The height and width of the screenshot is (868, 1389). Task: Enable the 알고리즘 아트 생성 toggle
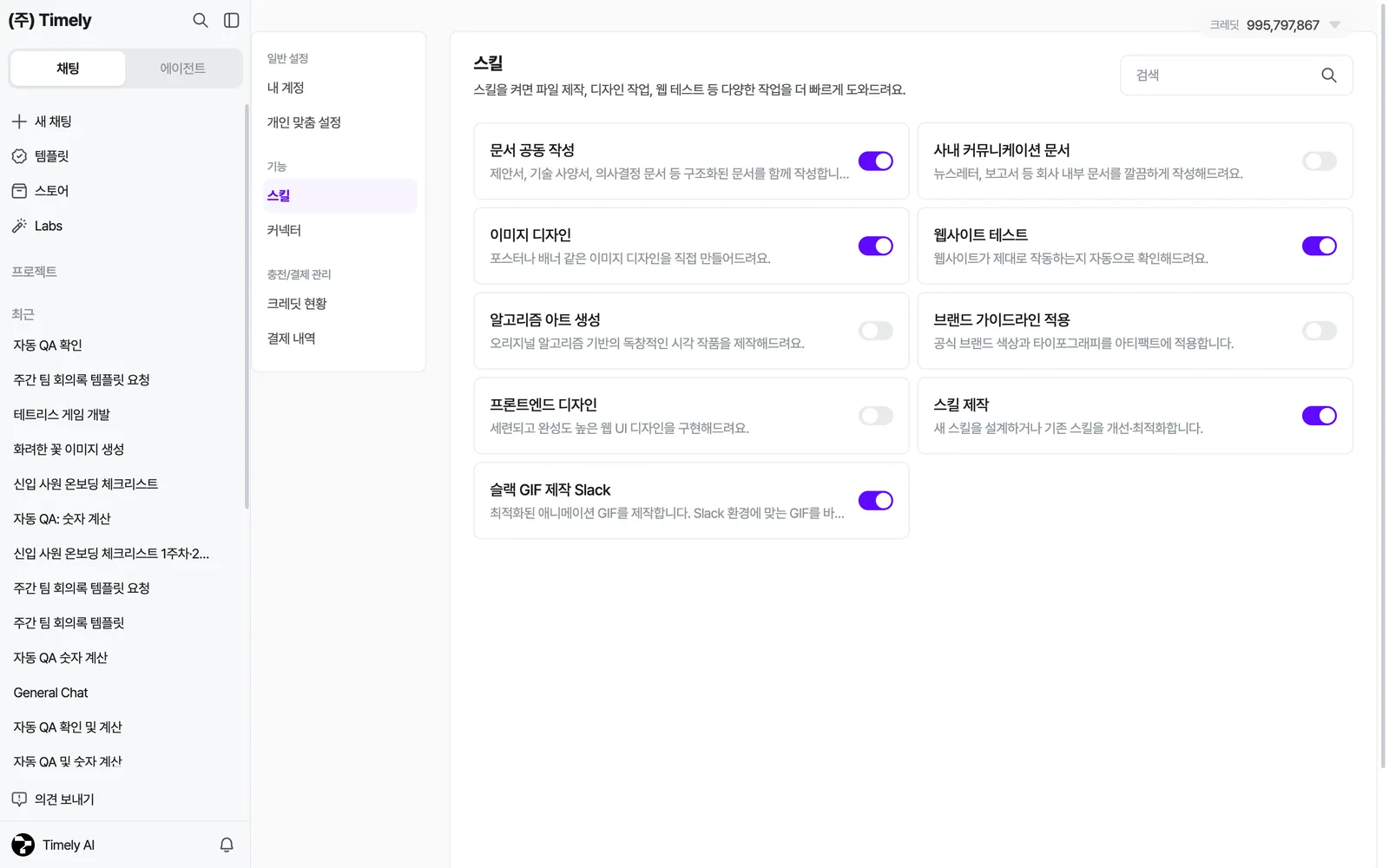point(875,331)
